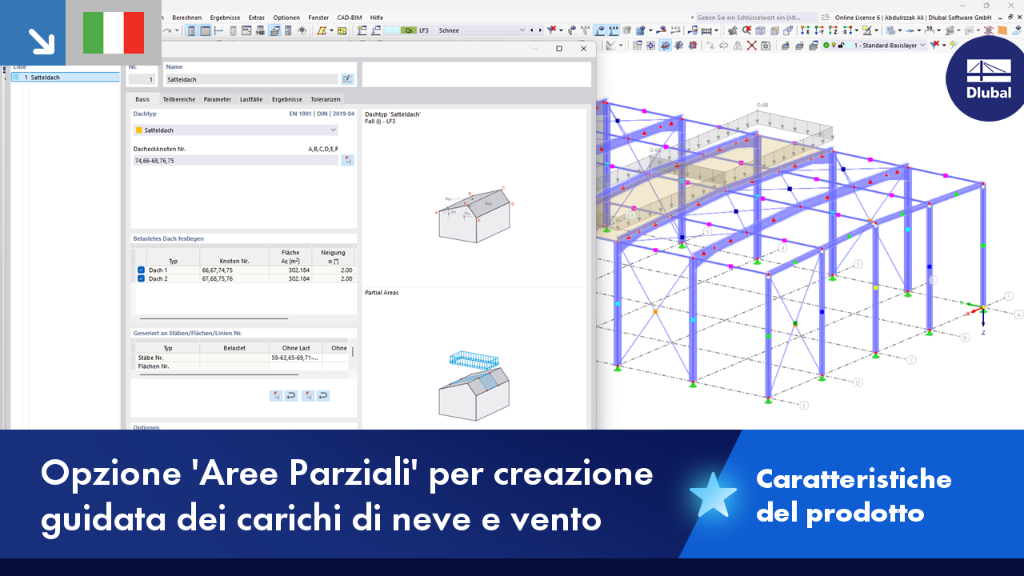Toggle the green check layer active indicator

(826, 45)
